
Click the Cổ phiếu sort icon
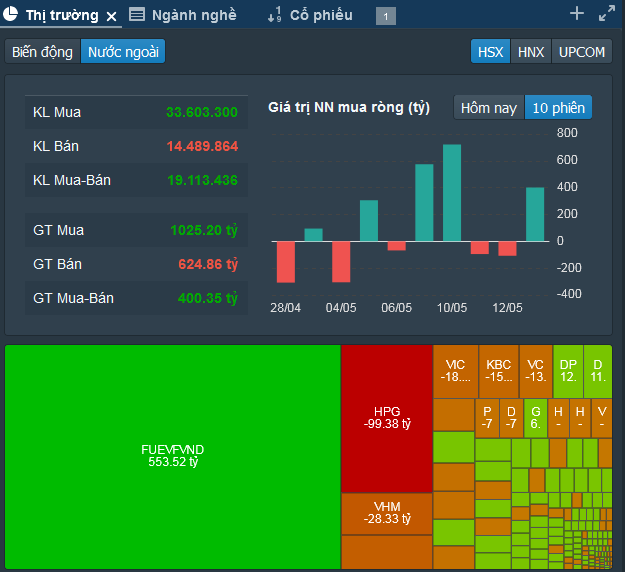pyautogui.click(x=274, y=15)
